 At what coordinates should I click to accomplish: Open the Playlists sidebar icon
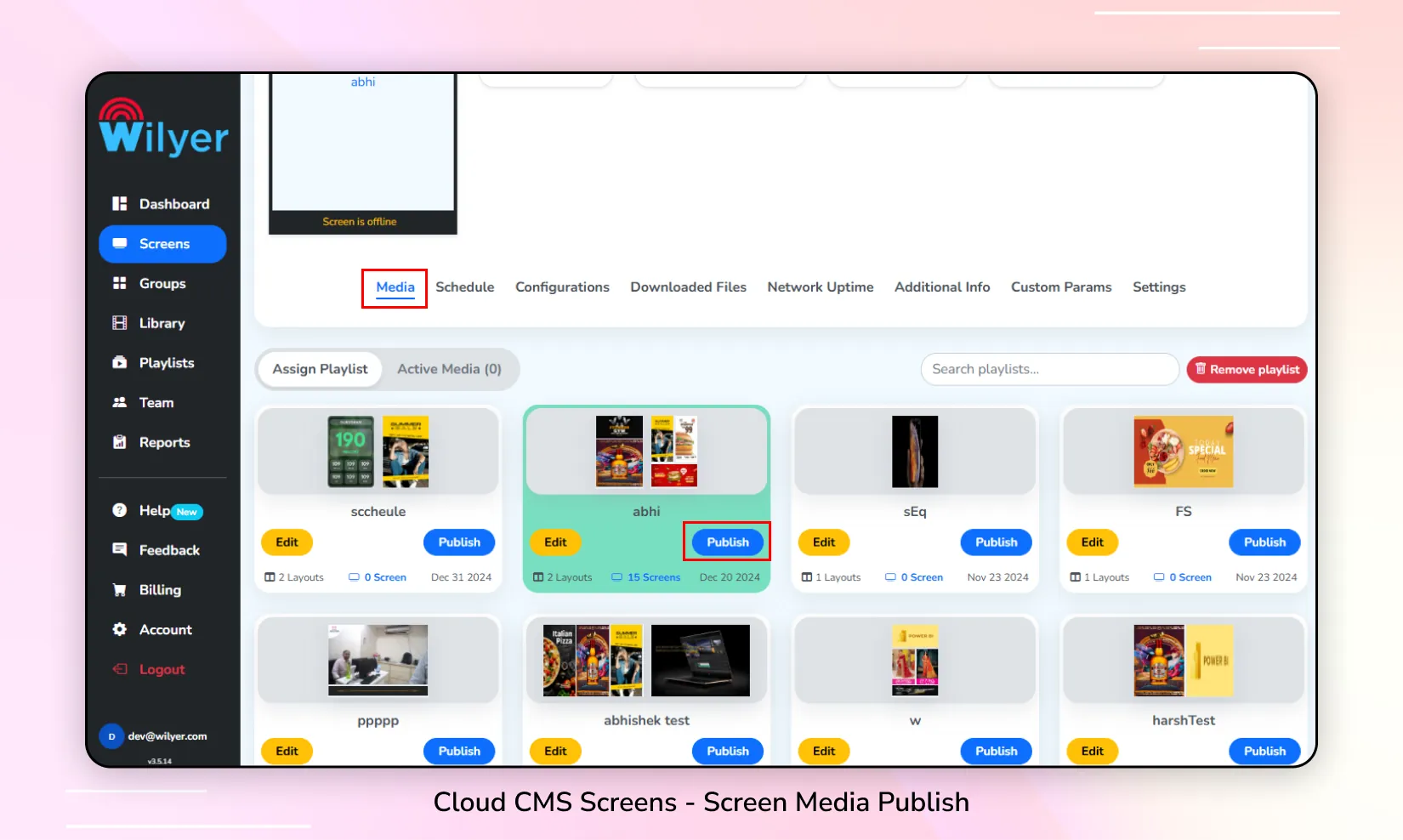tap(120, 363)
